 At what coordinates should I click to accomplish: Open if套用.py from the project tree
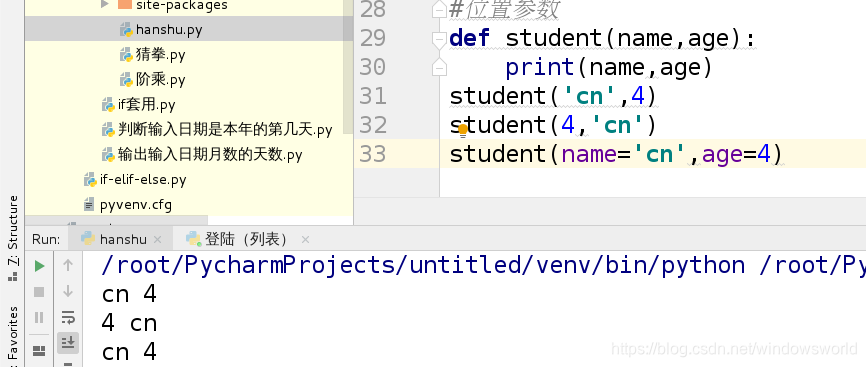tap(146, 104)
